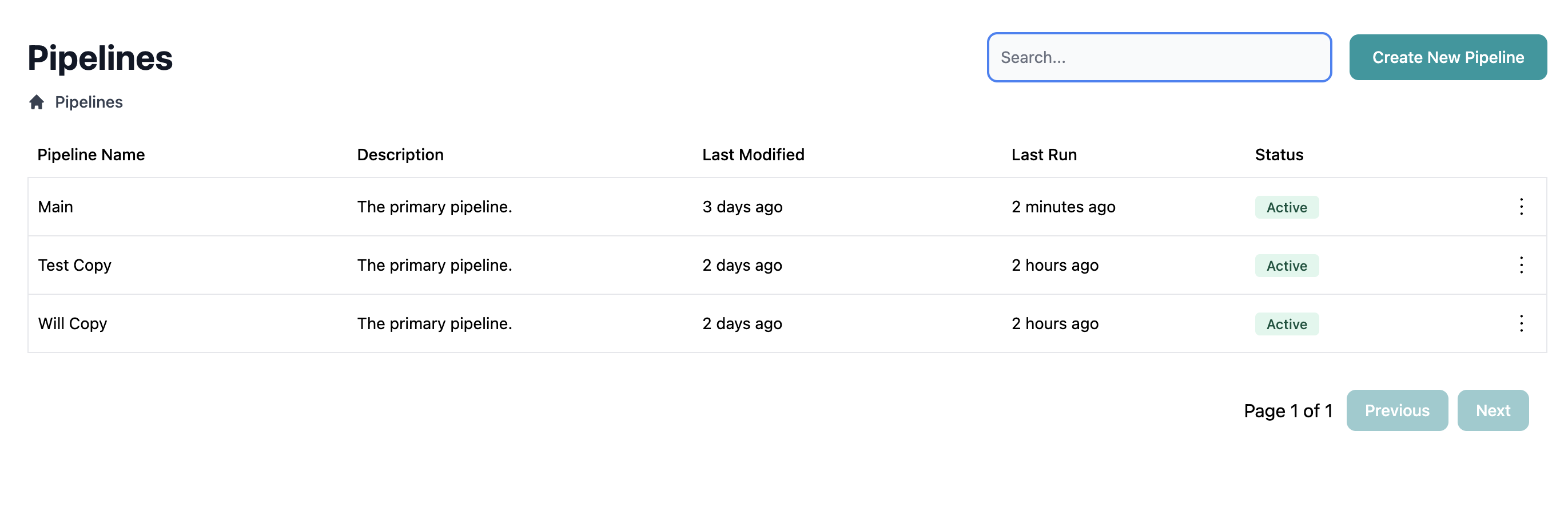Screen dimensions: 1568x506
Task: Open the Test Copy pipeline
Action: pyautogui.click(x=75, y=265)
